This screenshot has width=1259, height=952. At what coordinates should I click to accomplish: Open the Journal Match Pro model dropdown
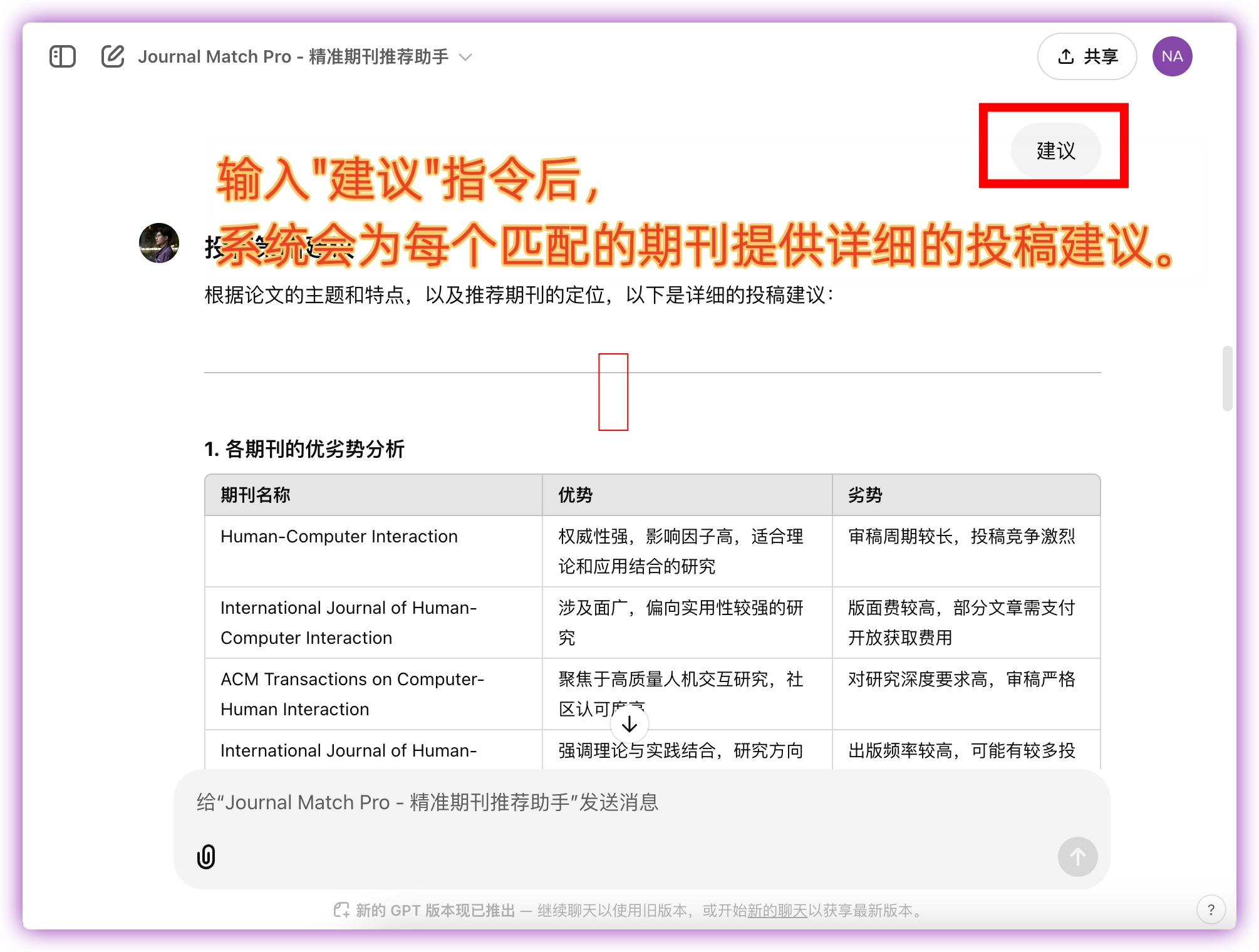pos(305,56)
